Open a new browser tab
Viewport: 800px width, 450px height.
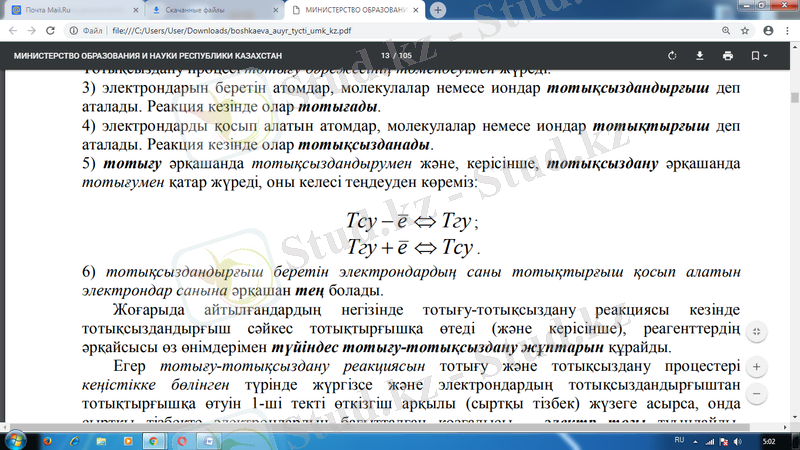tap(438, 10)
